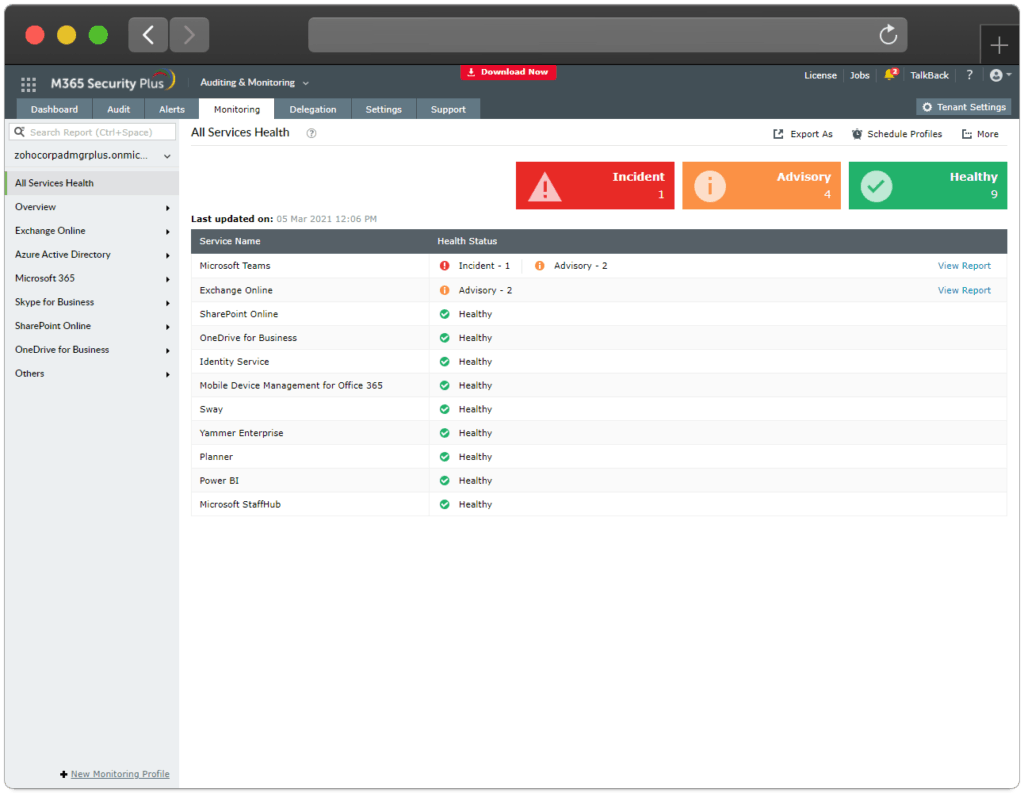The width and height of the screenshot is (1024, 793).
Task: Open the Delegation tab
Action: click(x=313, y=109)
